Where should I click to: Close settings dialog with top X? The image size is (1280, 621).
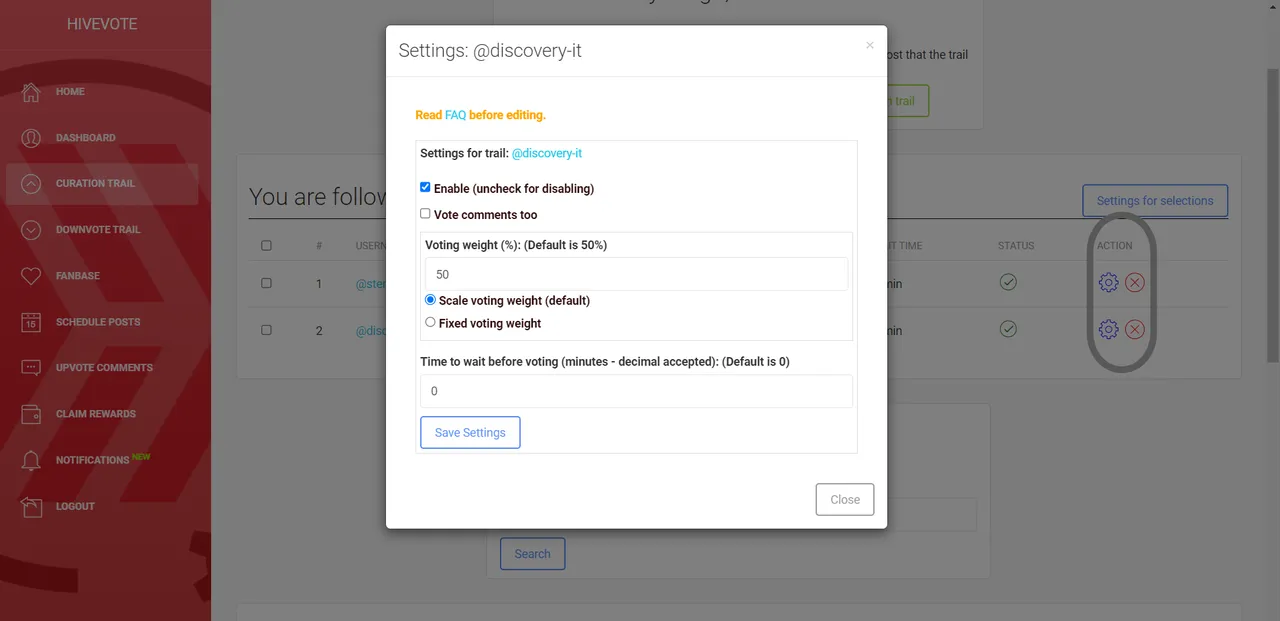coord(869,45)
